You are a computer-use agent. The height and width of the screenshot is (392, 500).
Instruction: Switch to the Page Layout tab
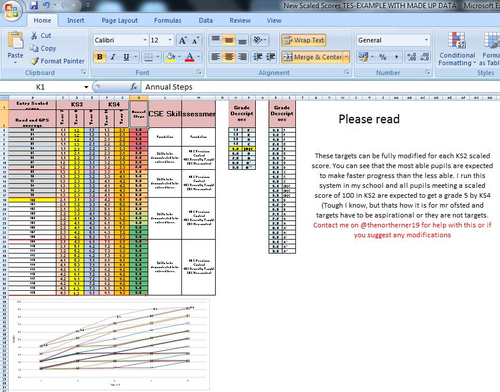119,21
